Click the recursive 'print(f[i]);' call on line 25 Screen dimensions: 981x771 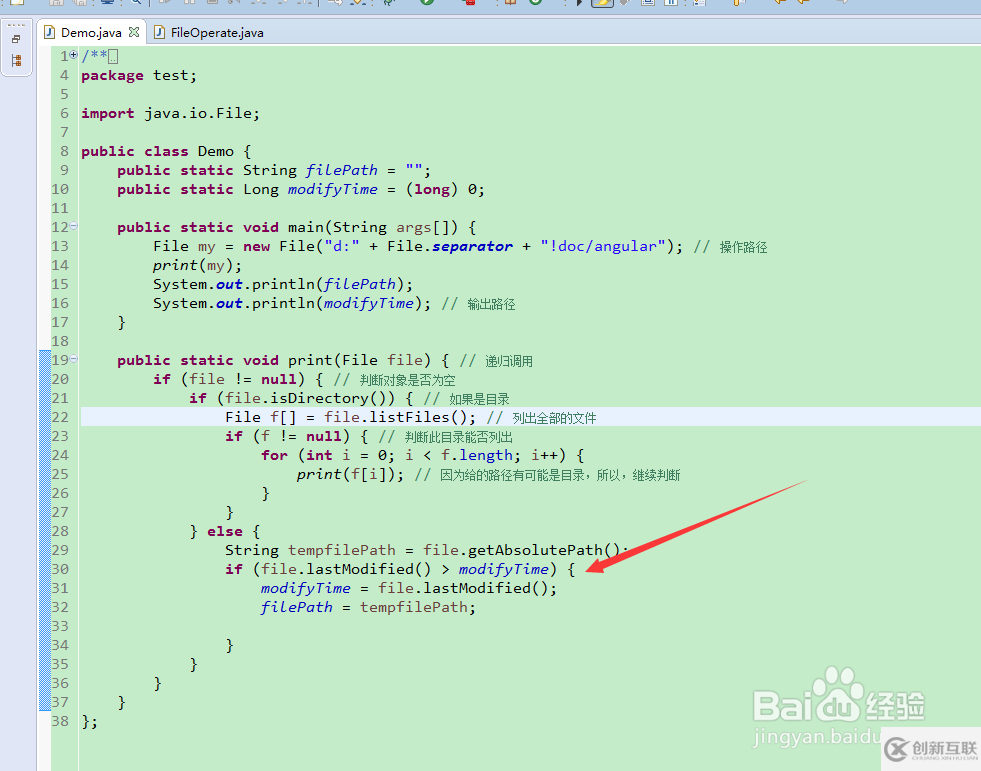pyautogui.click(x=350, y=474)
